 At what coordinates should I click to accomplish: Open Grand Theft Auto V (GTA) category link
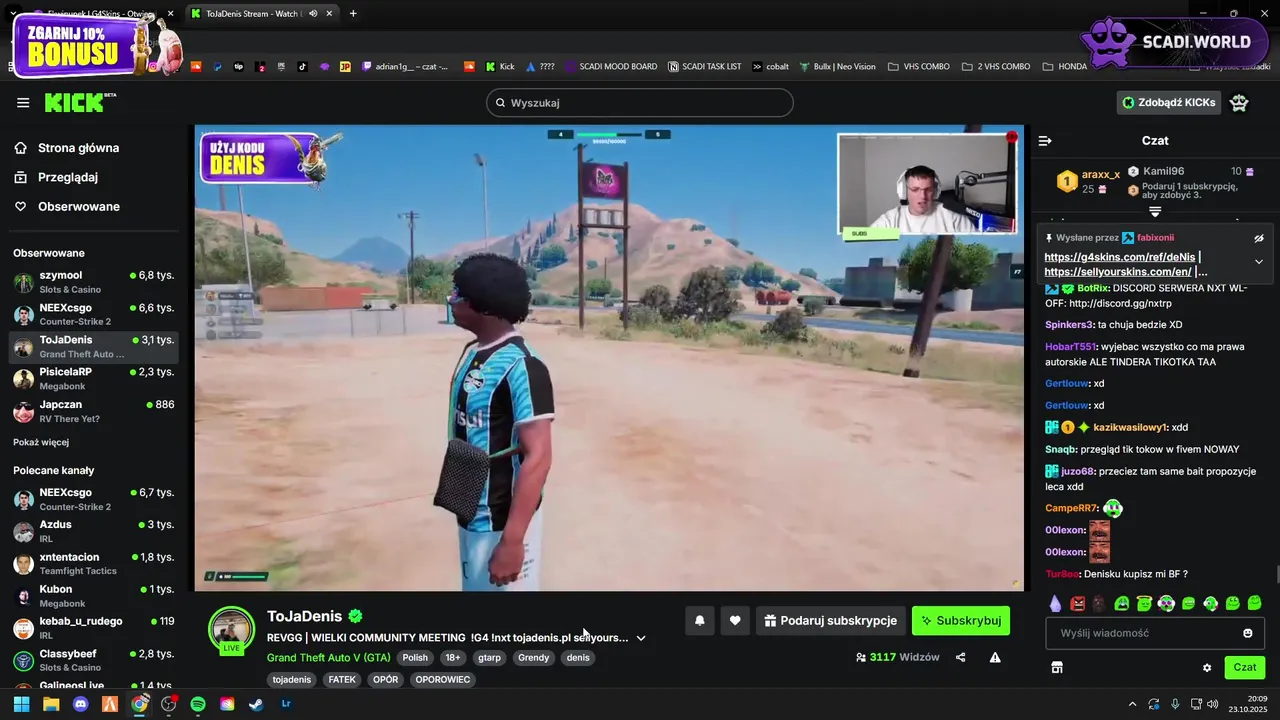[329, 658]
